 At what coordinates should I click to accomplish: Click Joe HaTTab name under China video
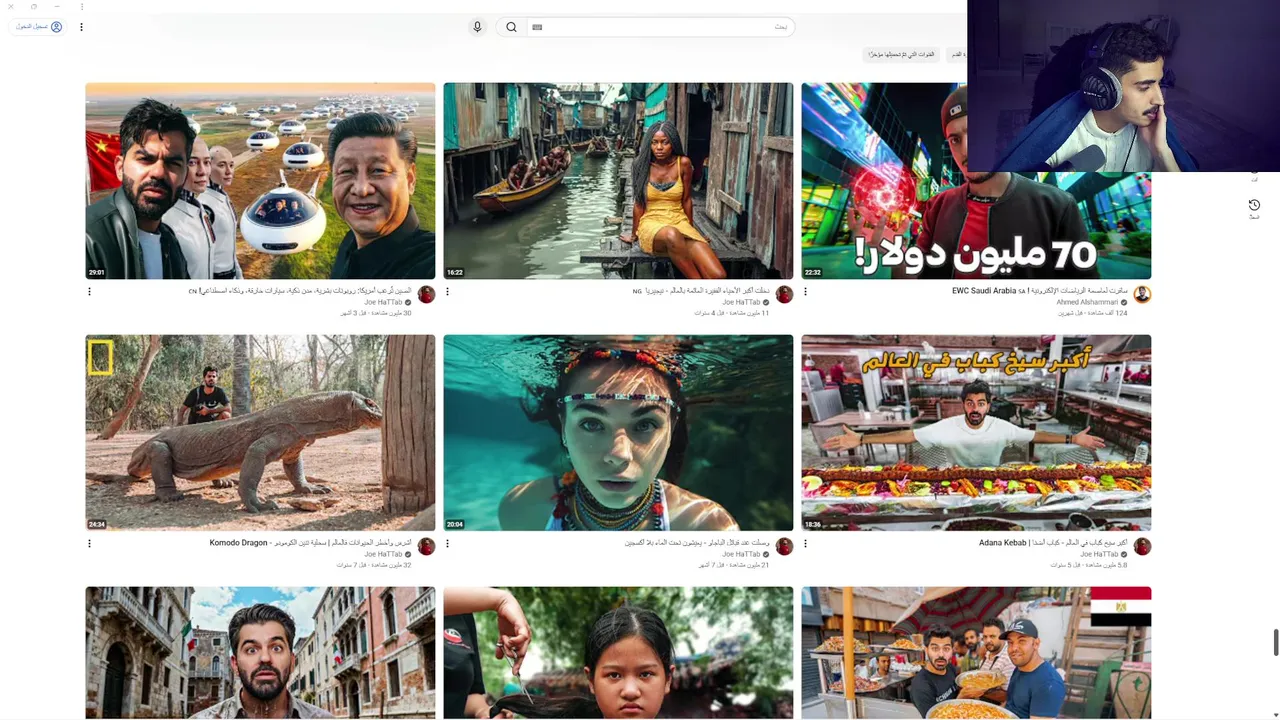(383, 302)
